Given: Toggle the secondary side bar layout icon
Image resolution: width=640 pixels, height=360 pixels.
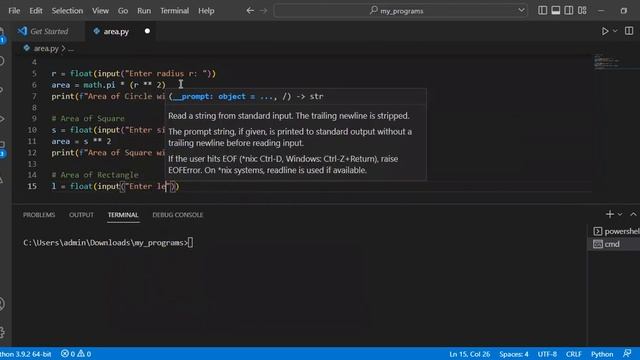Looking at the screenshot, I should pos(569,11).
